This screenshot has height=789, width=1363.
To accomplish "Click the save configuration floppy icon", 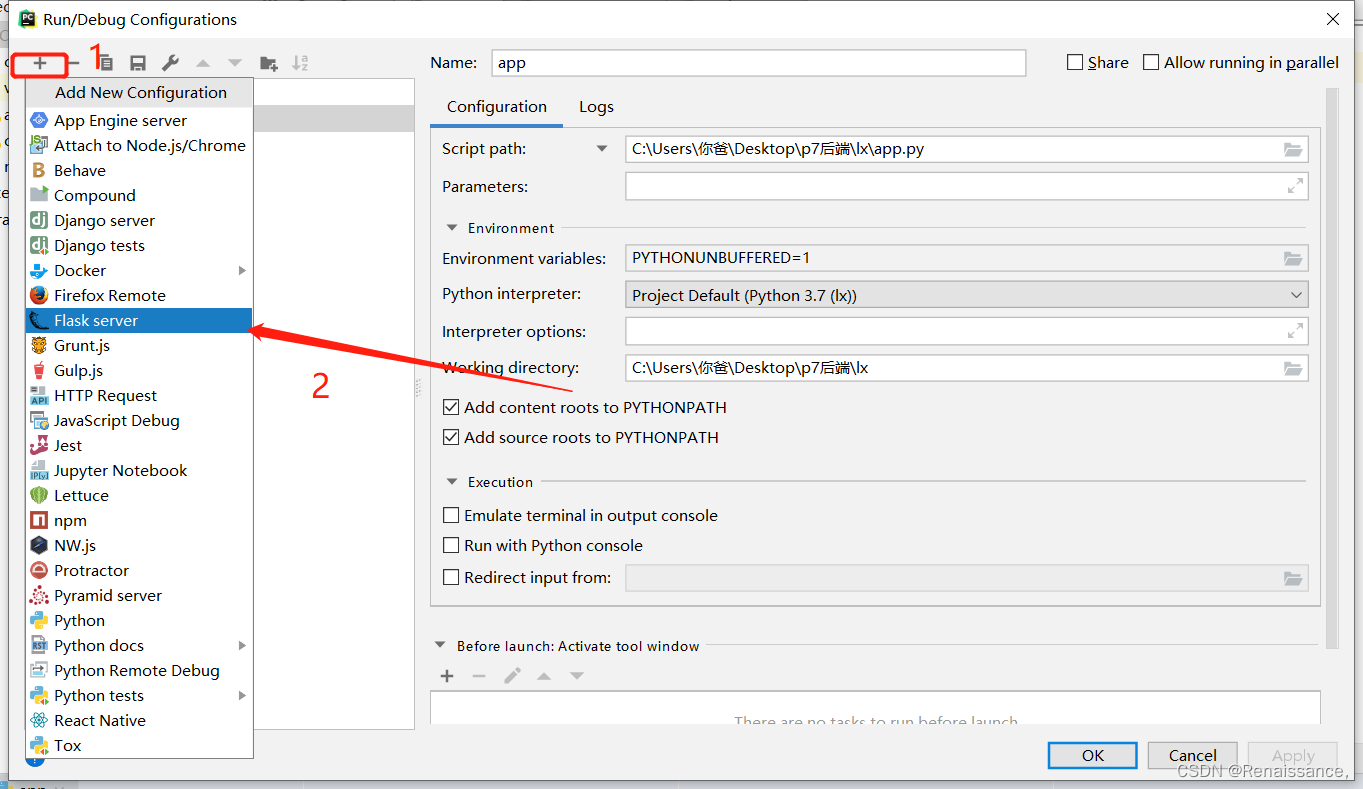I will click(138, 63).
